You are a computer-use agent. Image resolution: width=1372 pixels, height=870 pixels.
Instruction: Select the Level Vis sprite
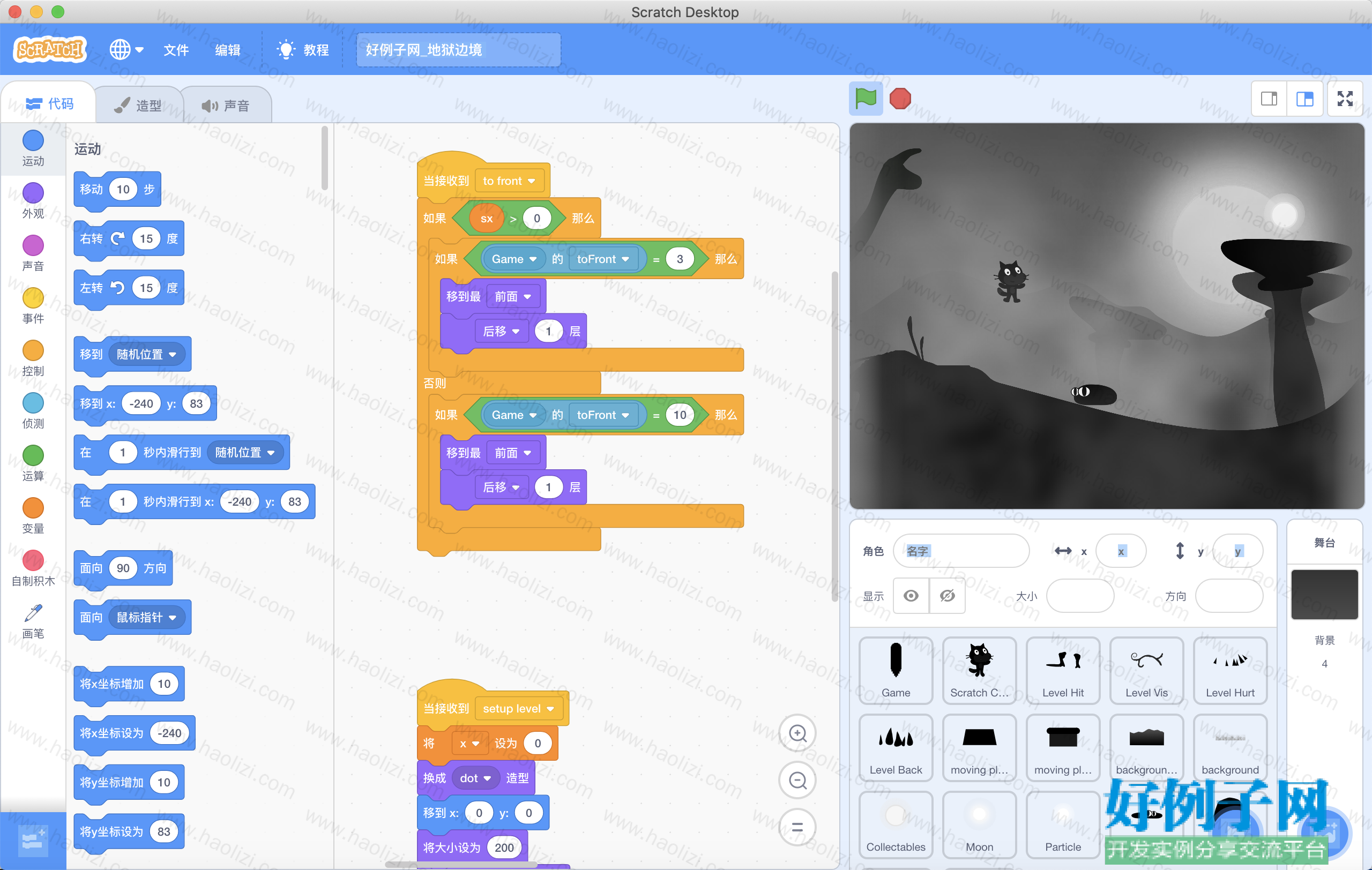(1146, 671)
